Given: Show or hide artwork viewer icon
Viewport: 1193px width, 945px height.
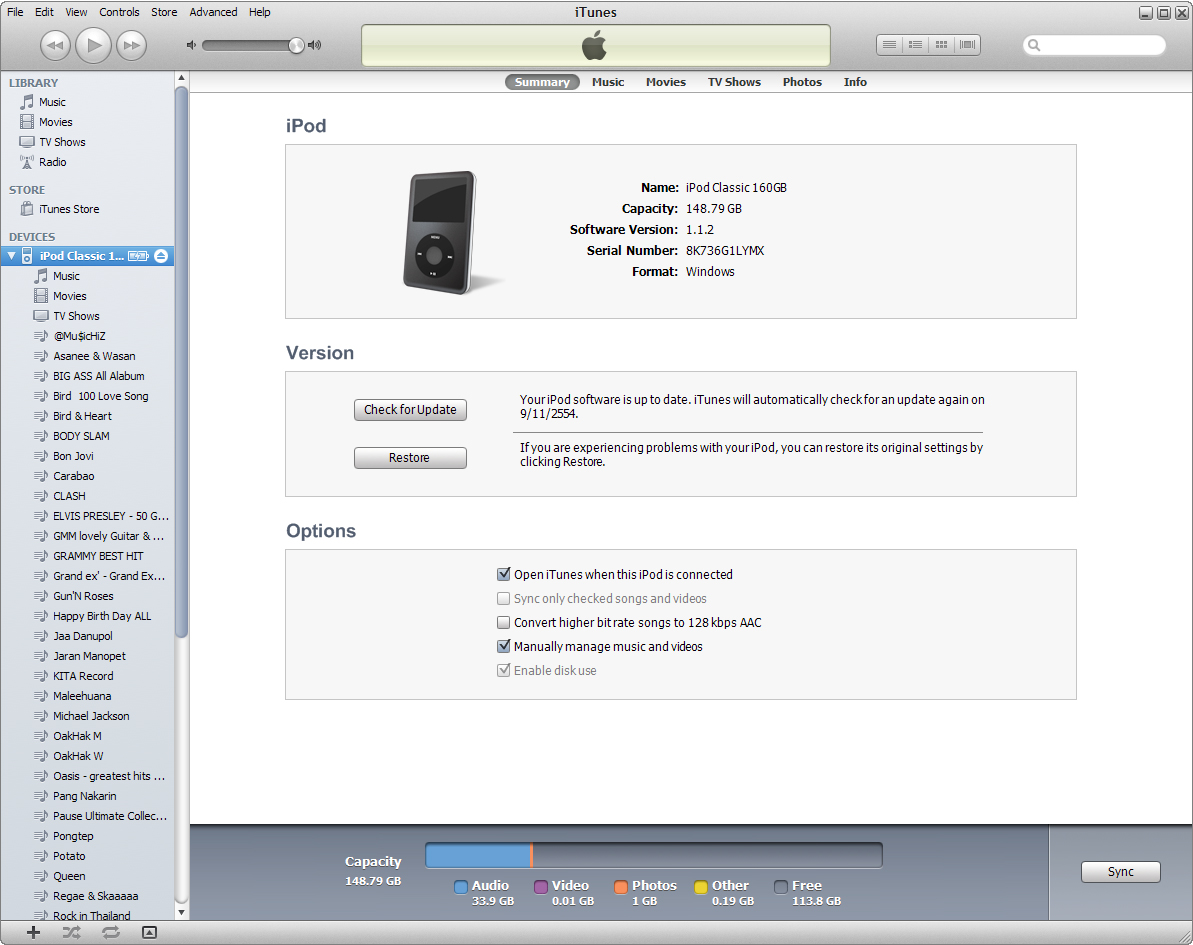Looking at the screenshot, I should pos(149,932).
